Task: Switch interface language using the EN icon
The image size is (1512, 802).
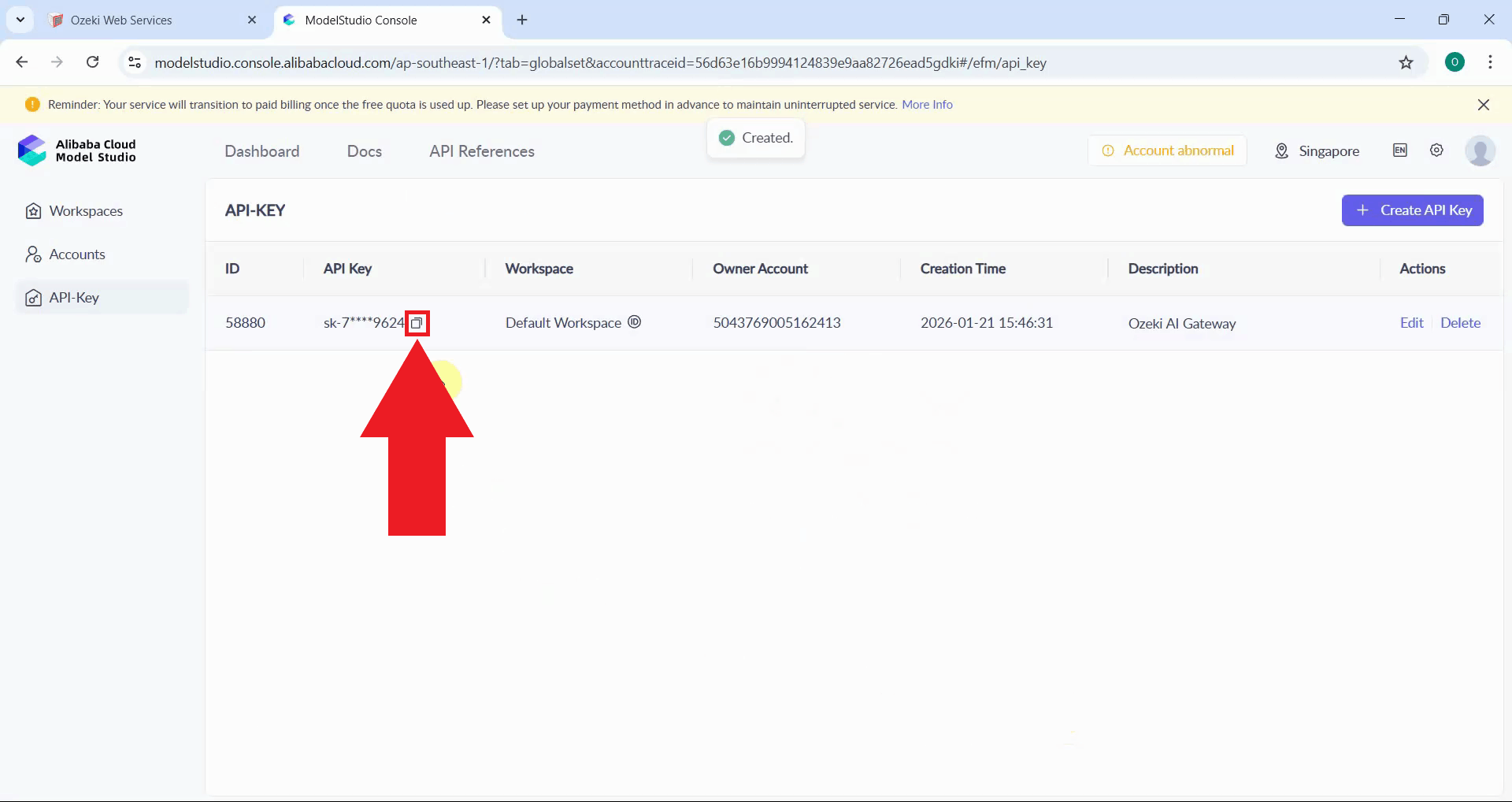Action: point(1400,150)
